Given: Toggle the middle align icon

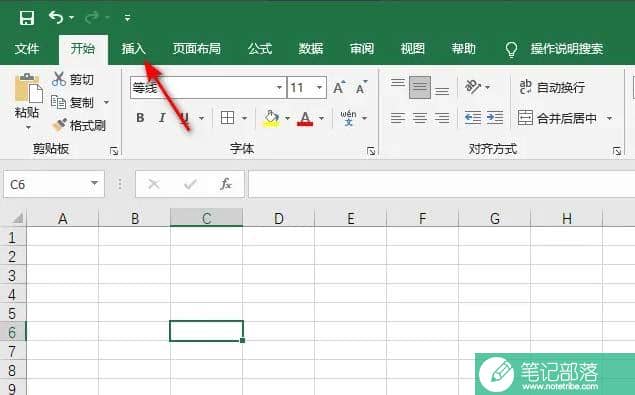Looking at the screenshot, I should coord(420,87).
